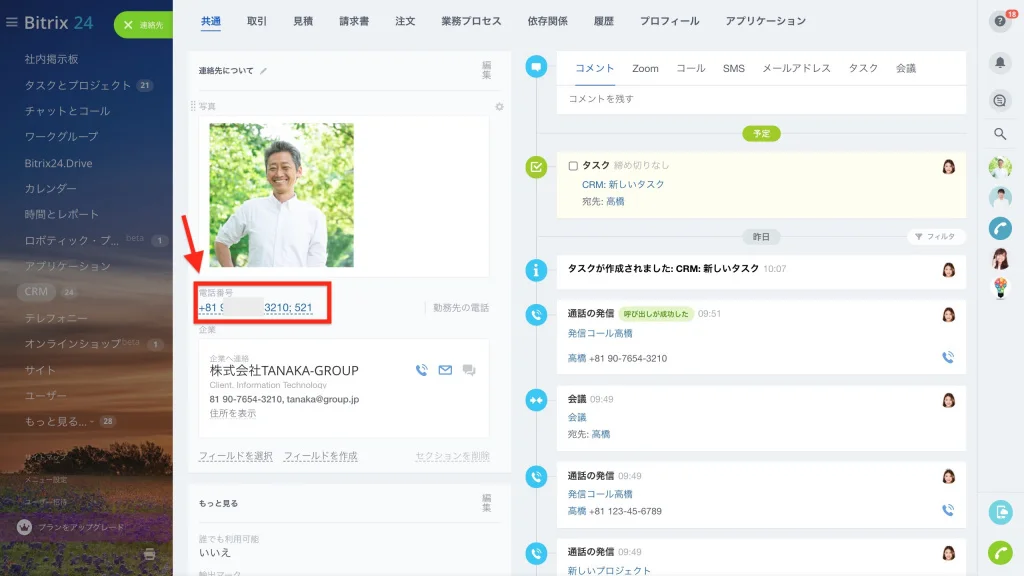Click into the コメントを残す field

pos(761,99)
